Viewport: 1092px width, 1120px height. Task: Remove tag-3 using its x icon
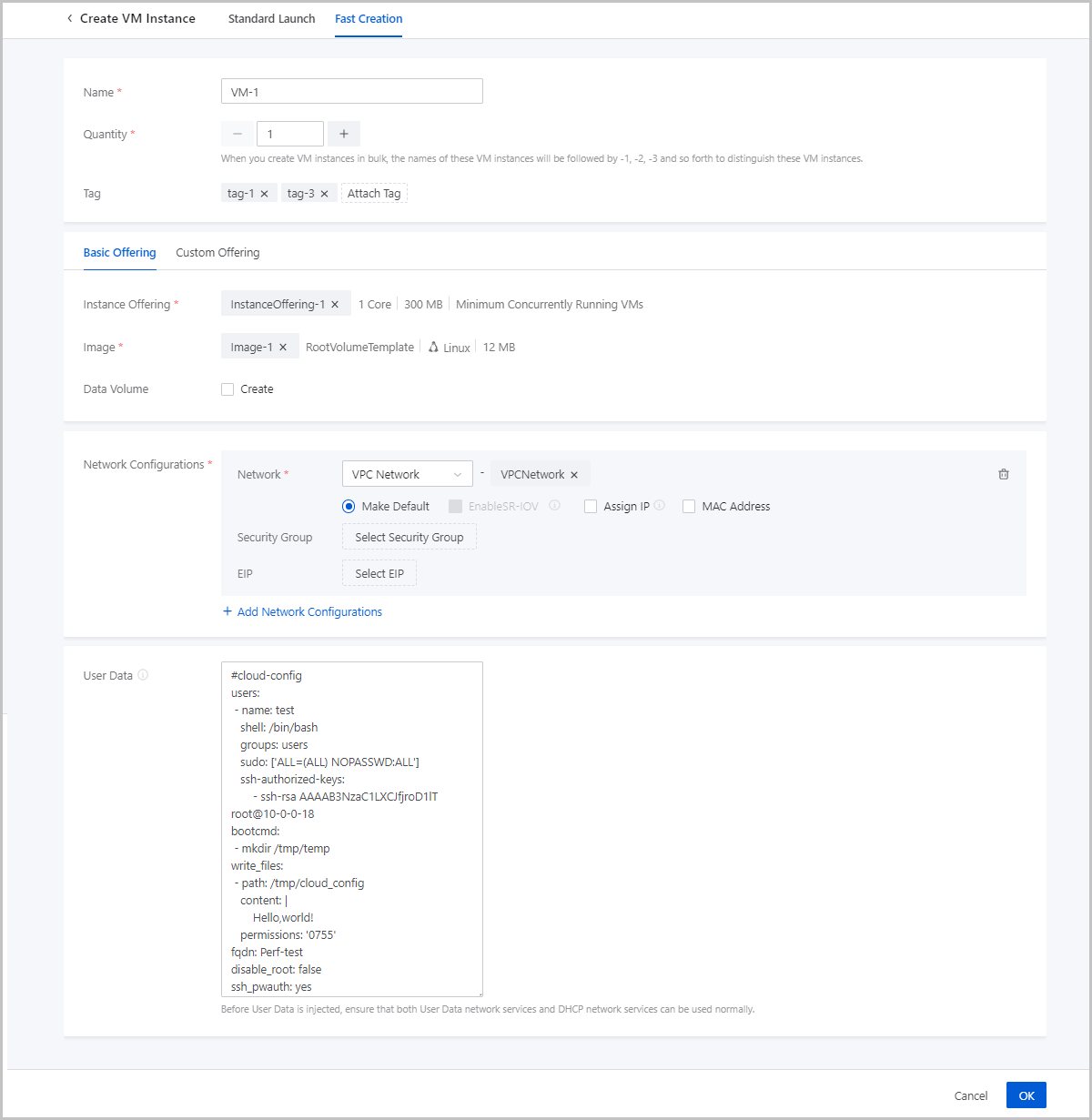coord(324,194)
